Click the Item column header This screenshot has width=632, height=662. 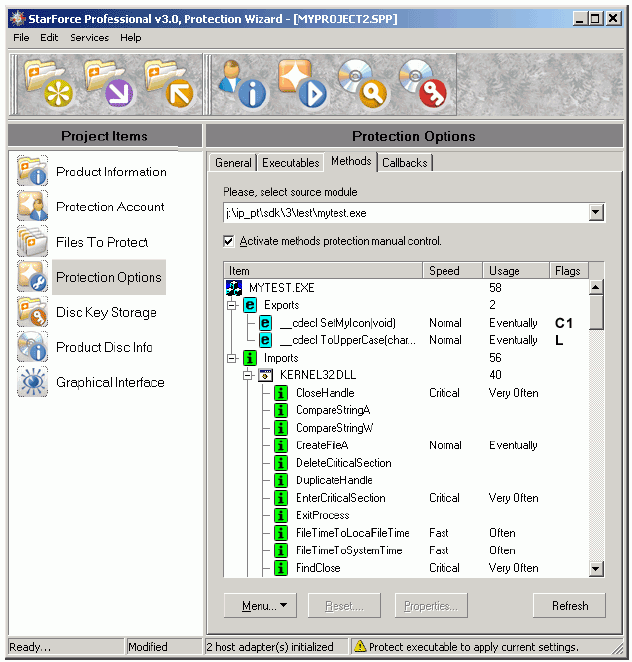323,271
